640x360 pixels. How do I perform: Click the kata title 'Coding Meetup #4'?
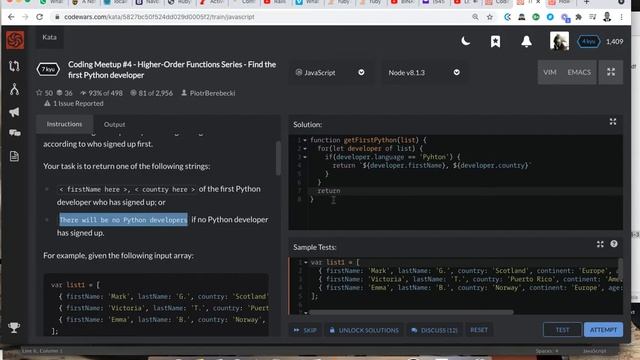(x=172, y=70)
